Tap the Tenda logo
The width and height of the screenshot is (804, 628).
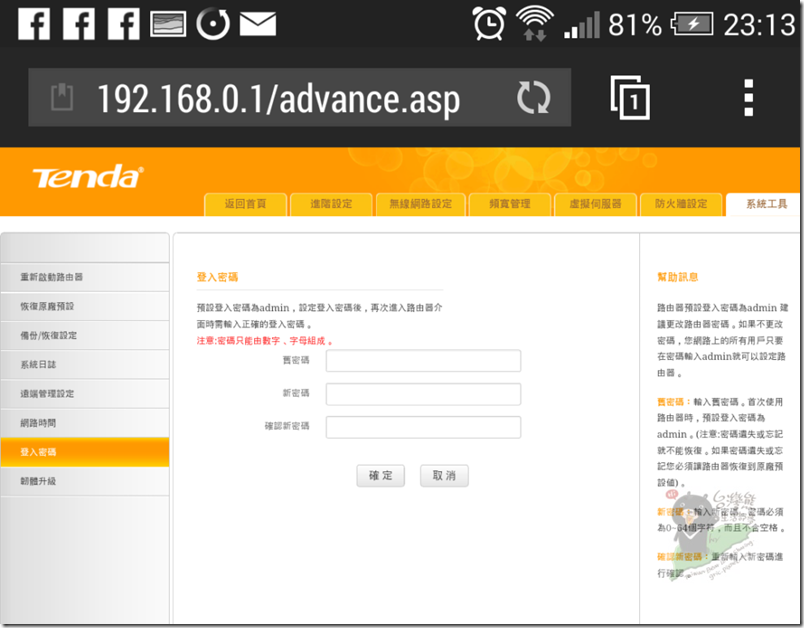pos(88,177)
